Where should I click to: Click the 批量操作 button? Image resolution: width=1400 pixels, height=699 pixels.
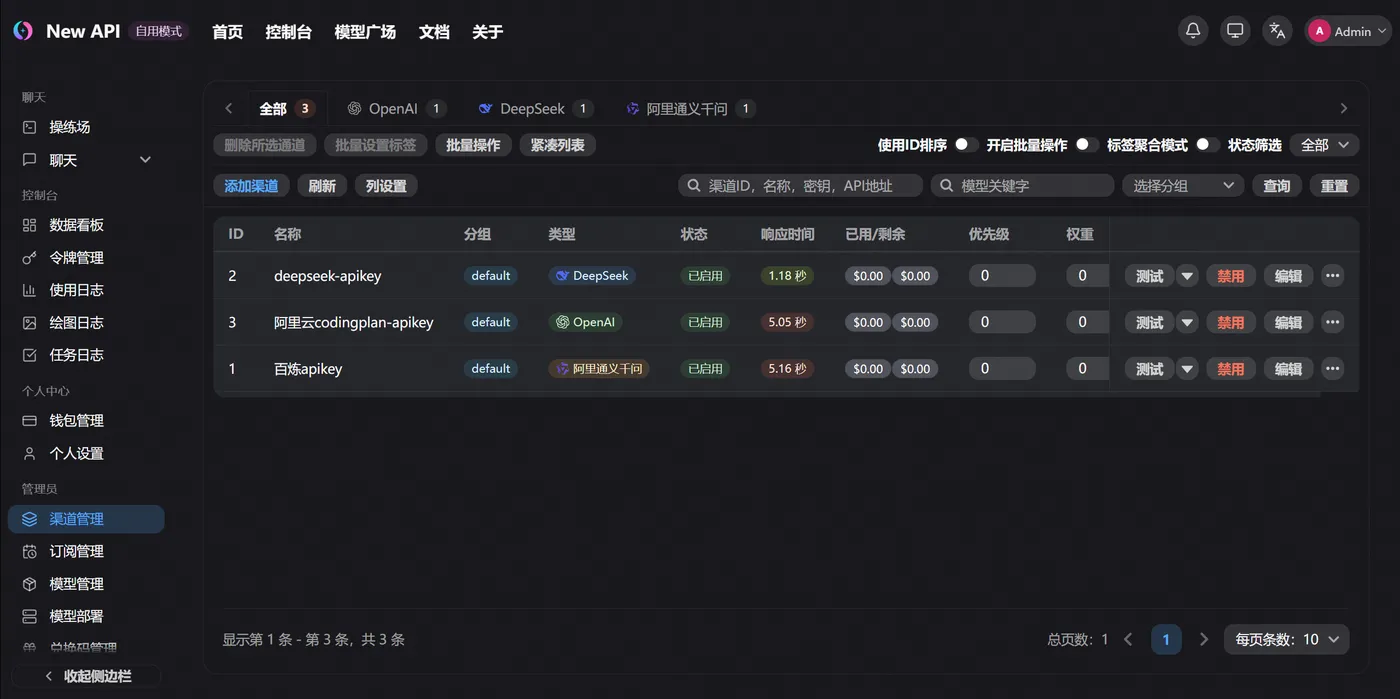point(473,145)
